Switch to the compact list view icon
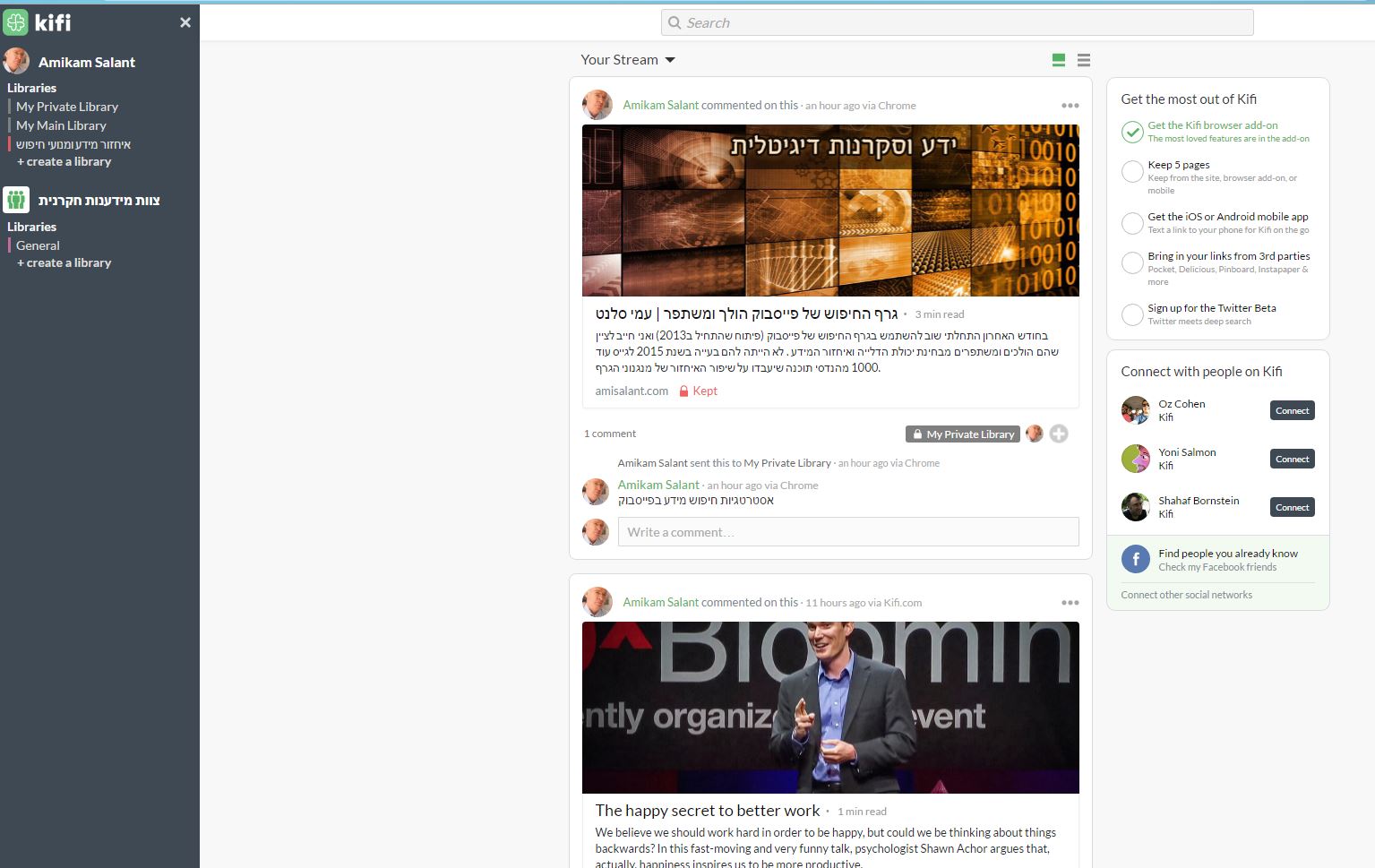This screenshot has width=1375, height=868. pyautogui.click(x=1084, y=60)
